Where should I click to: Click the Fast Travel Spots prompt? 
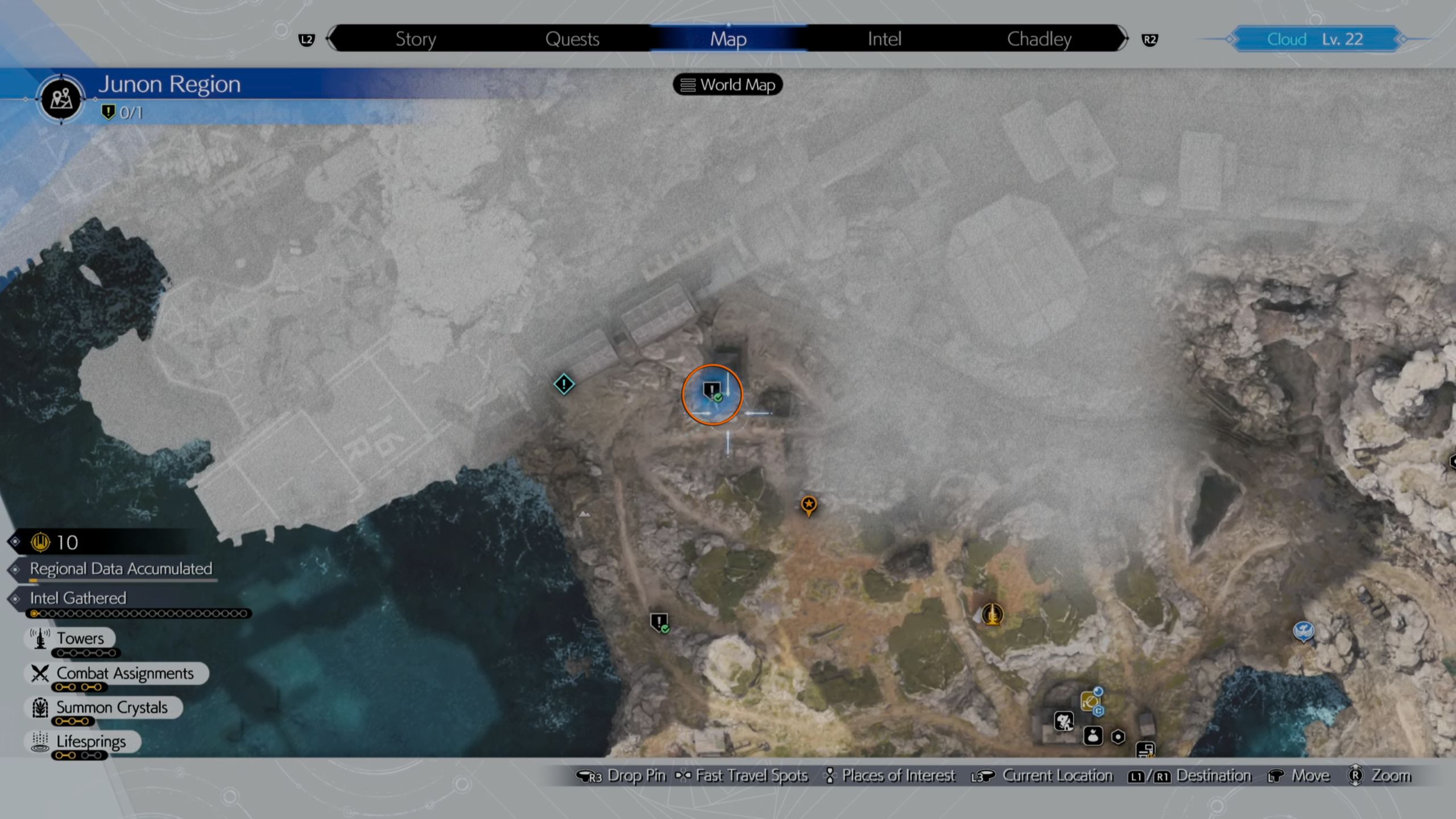742,776
